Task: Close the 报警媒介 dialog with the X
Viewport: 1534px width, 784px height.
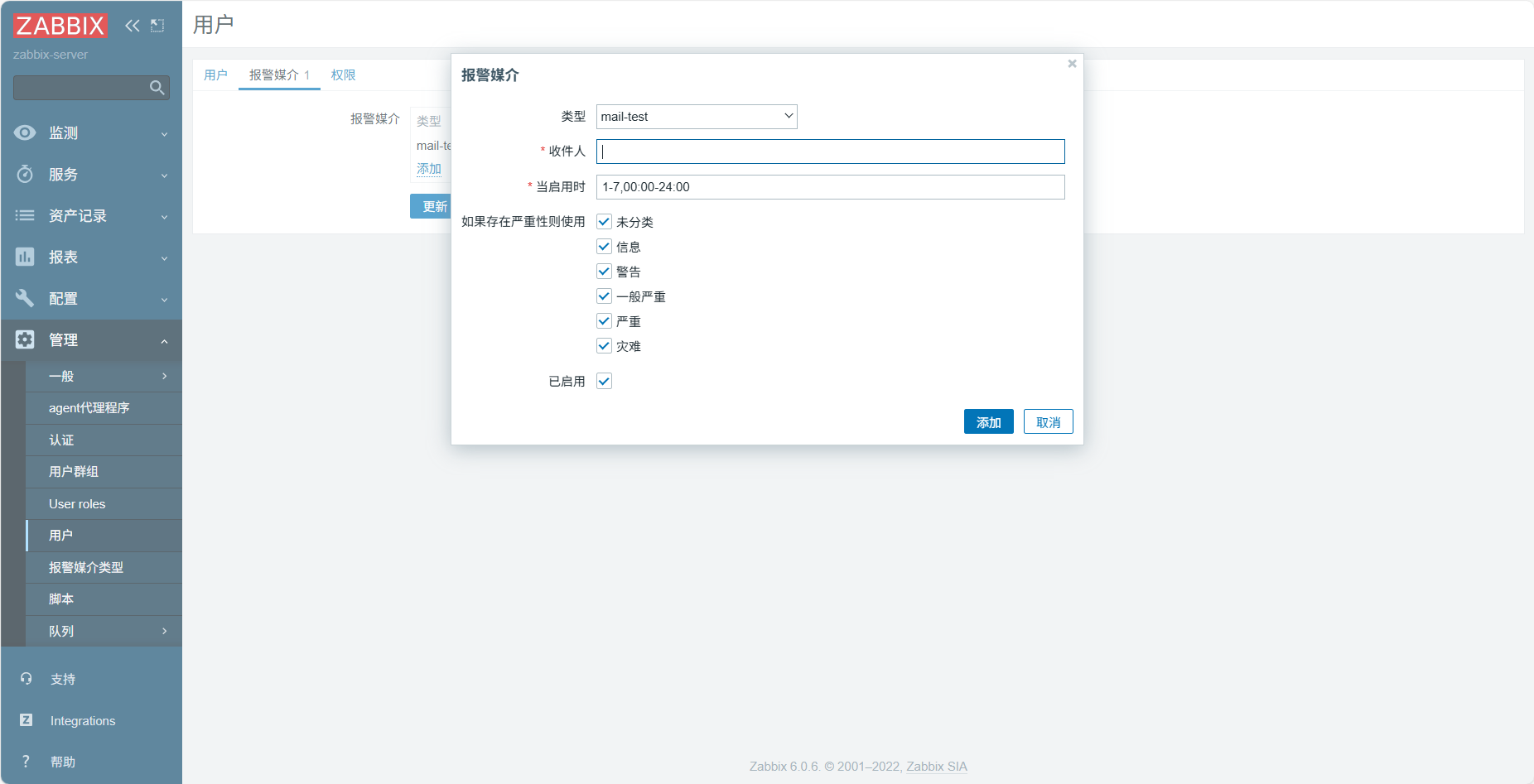Action: [1072, 64]
